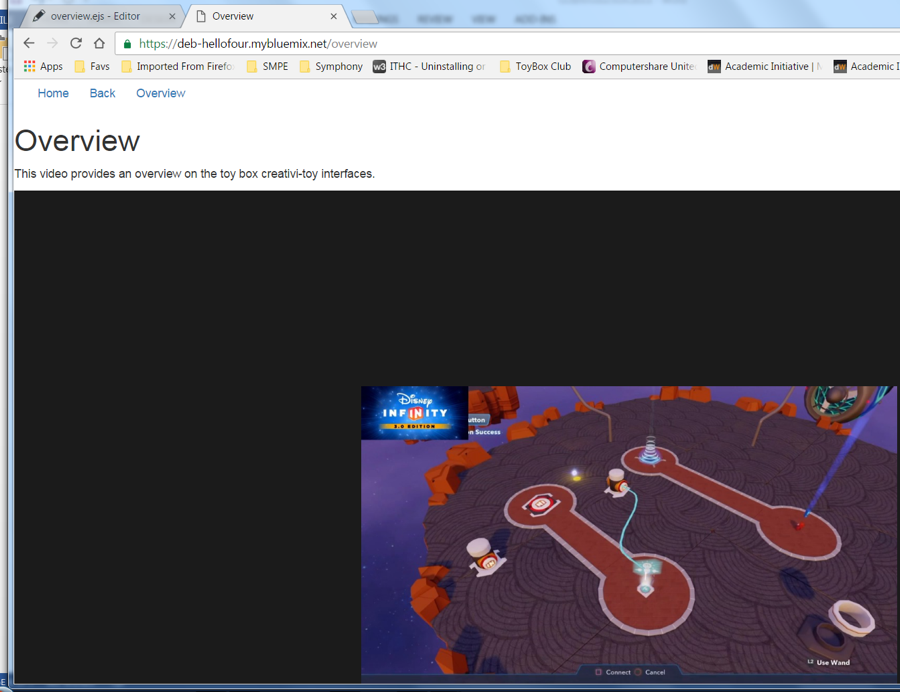
Task: Open the ToyBox Club bookmark folder
Action: (536, 66)
